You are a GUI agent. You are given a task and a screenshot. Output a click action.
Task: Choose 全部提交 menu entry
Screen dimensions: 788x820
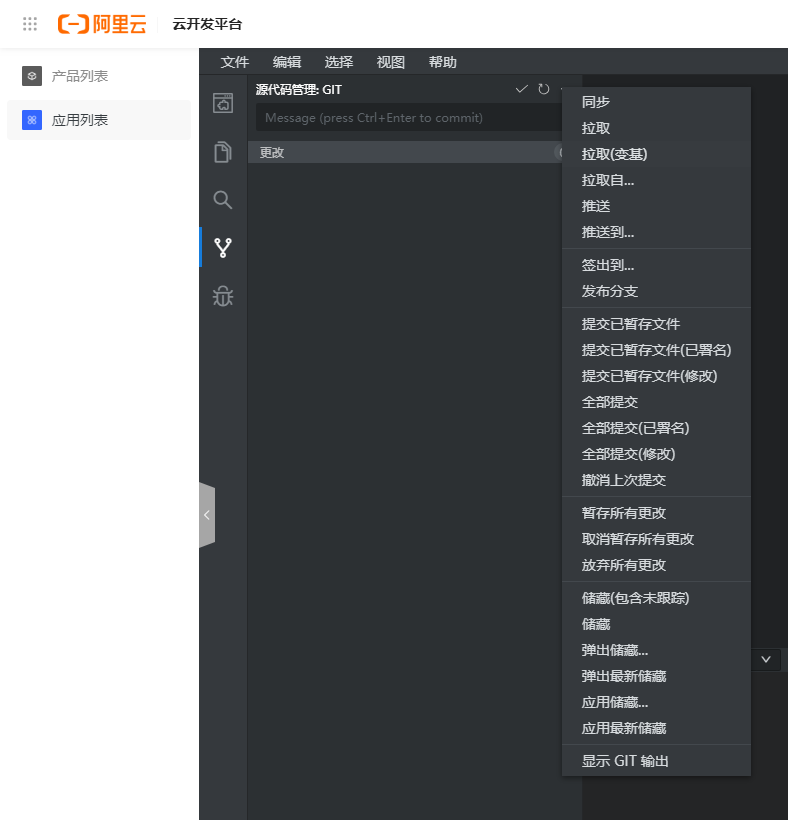656,402
